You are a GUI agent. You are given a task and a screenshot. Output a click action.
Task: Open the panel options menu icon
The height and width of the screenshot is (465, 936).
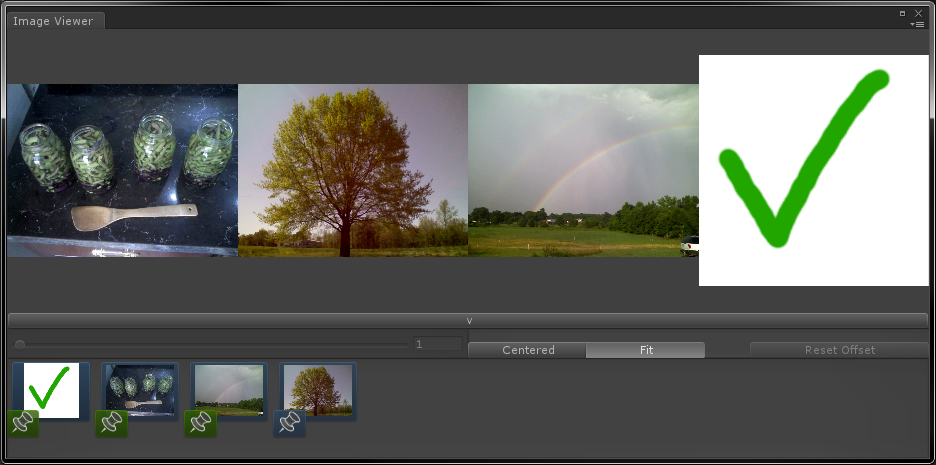pyautogui.click(x=919, y=24)
